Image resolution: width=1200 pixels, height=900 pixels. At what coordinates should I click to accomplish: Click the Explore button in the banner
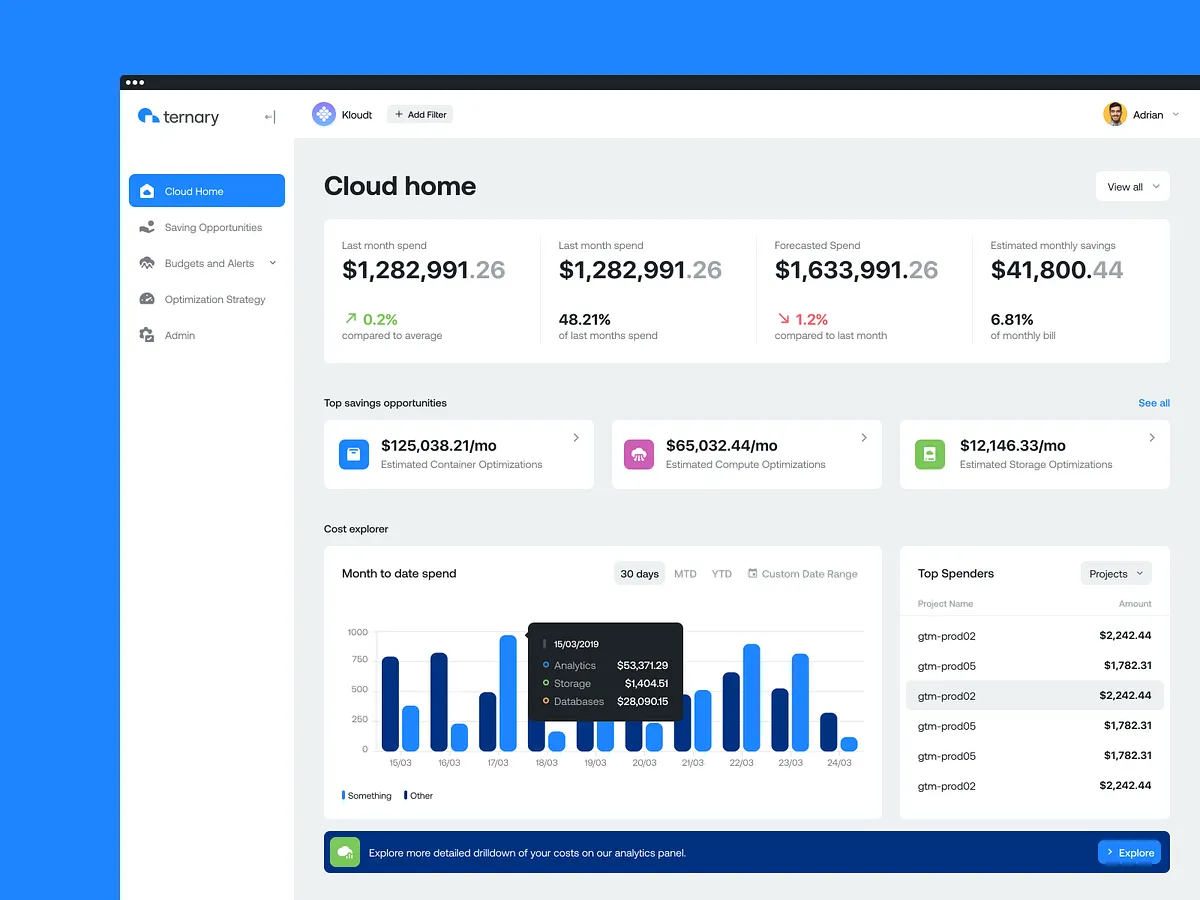tap(1130, 852)
